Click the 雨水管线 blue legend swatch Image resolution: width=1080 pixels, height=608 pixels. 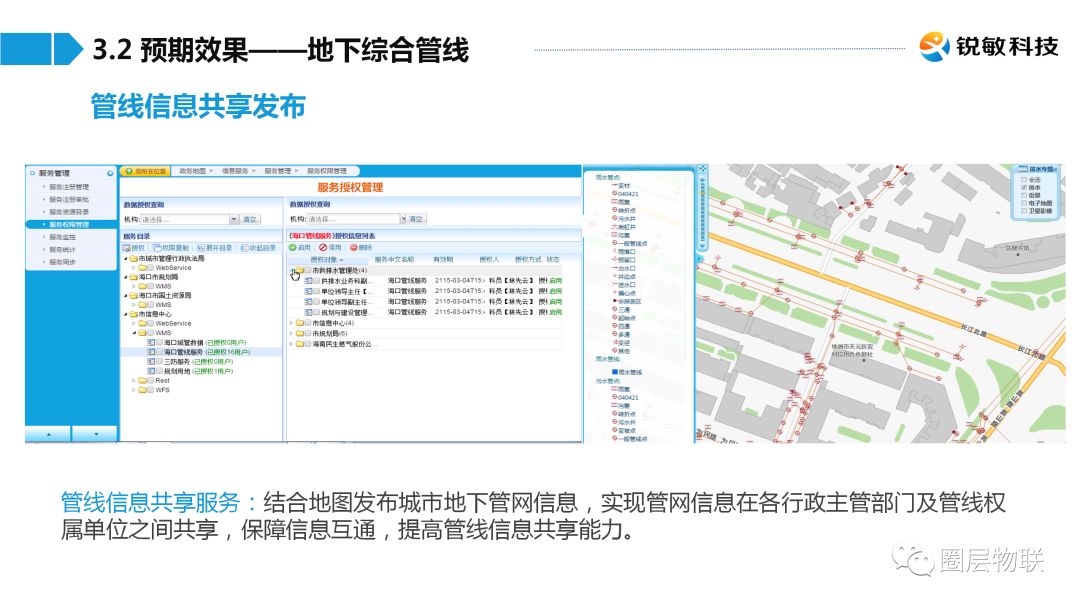point(615,372)
